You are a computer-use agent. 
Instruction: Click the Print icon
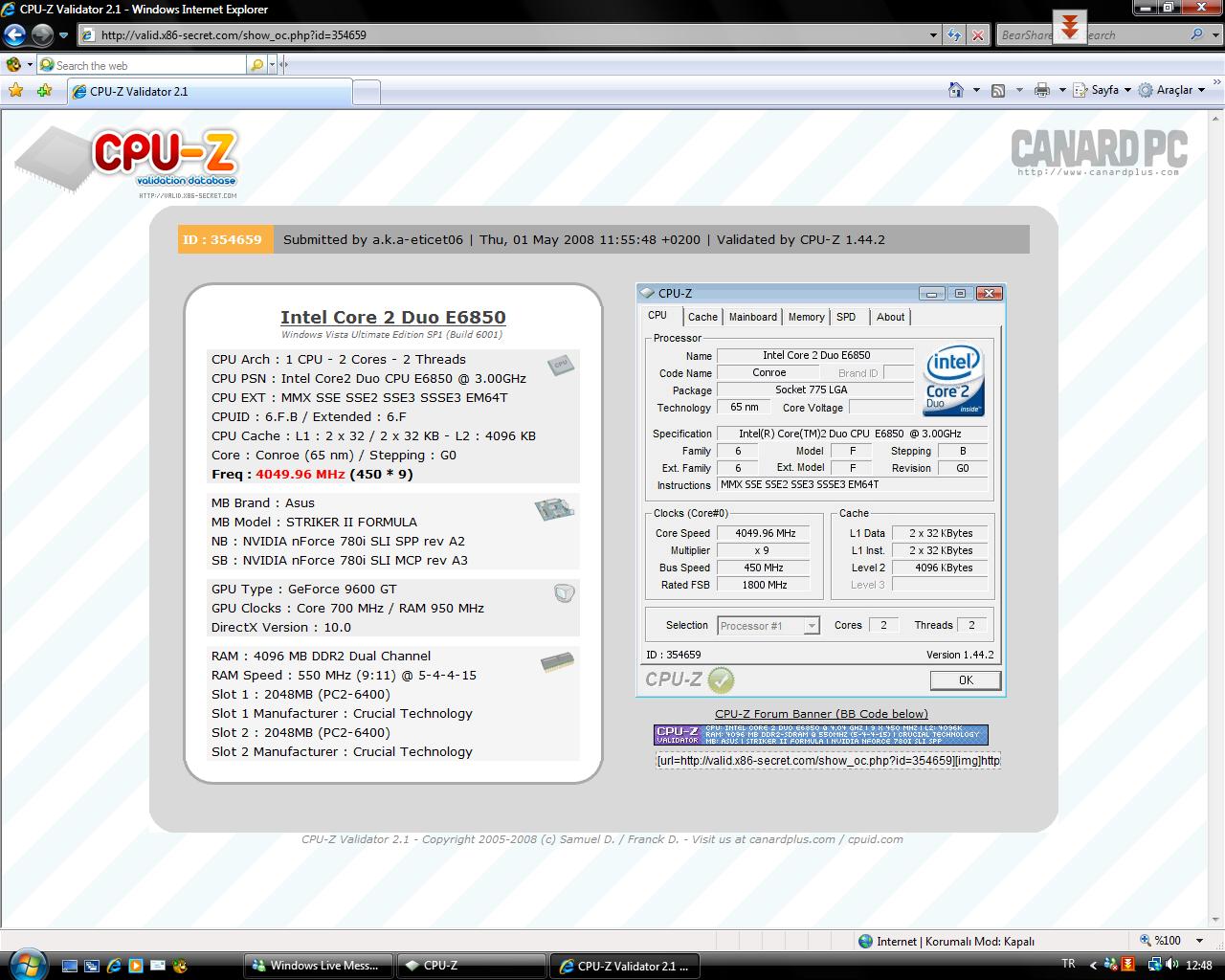click(1042, 90)
